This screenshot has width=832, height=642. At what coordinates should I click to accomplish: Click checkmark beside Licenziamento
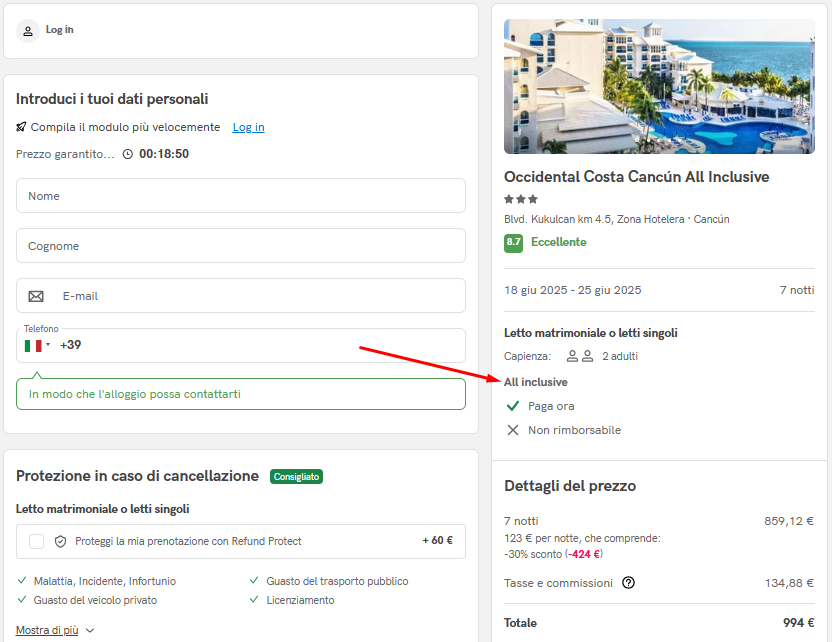point(254,600)
